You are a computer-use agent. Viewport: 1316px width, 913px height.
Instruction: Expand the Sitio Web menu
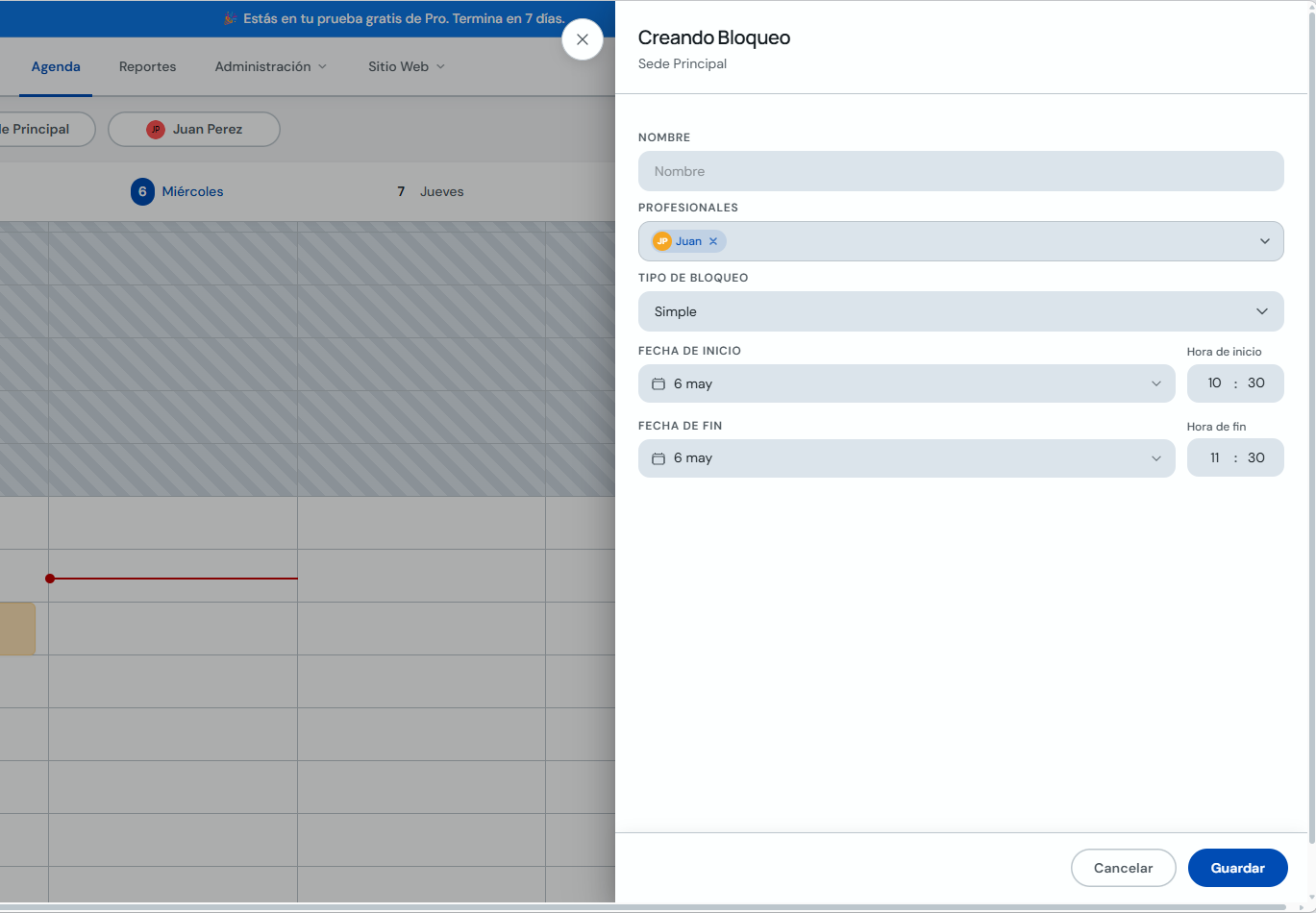407,66
